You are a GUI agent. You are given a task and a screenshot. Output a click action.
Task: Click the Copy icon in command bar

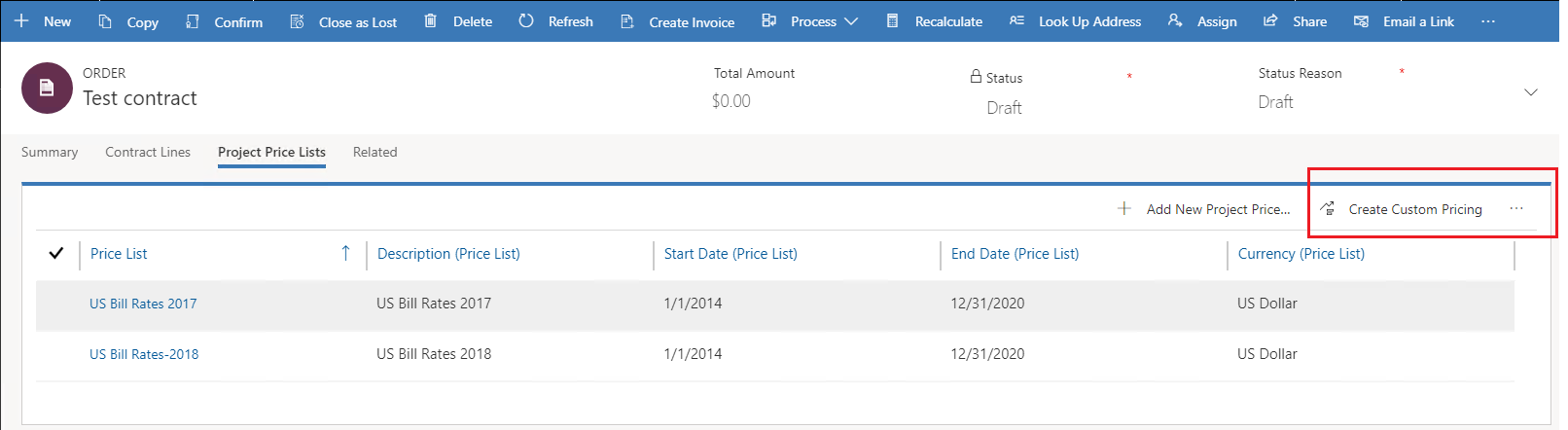105,21
